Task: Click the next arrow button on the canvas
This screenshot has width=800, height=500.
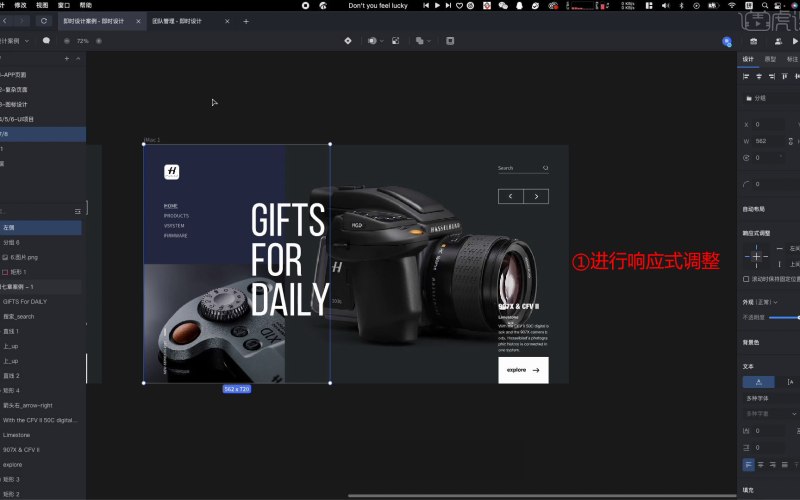Action: pos(536,196)
